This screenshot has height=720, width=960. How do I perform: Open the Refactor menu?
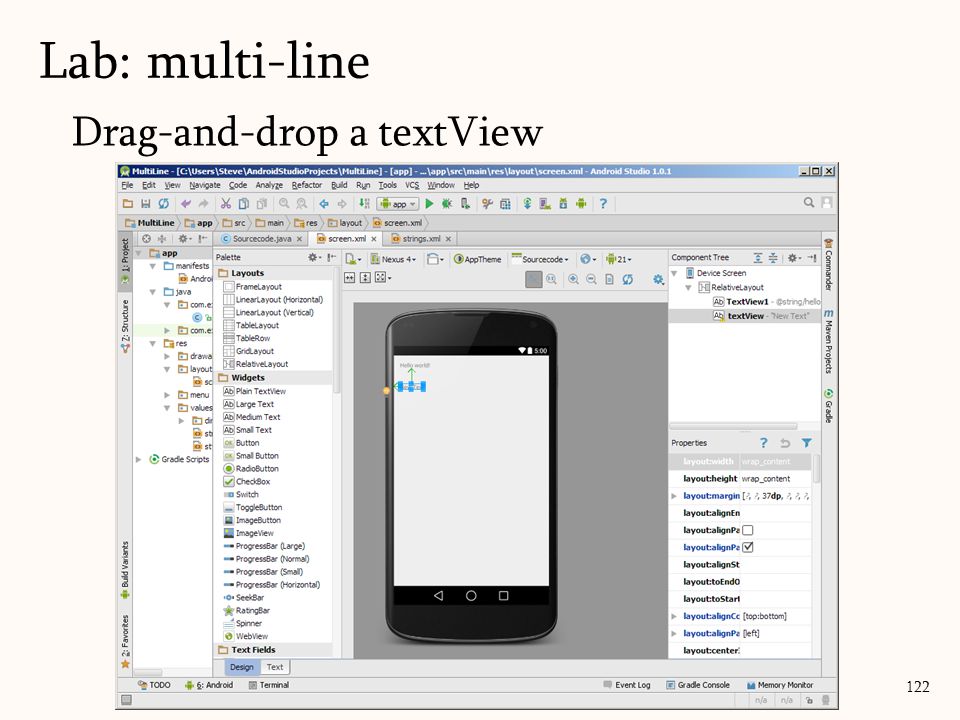coord(307,185)
